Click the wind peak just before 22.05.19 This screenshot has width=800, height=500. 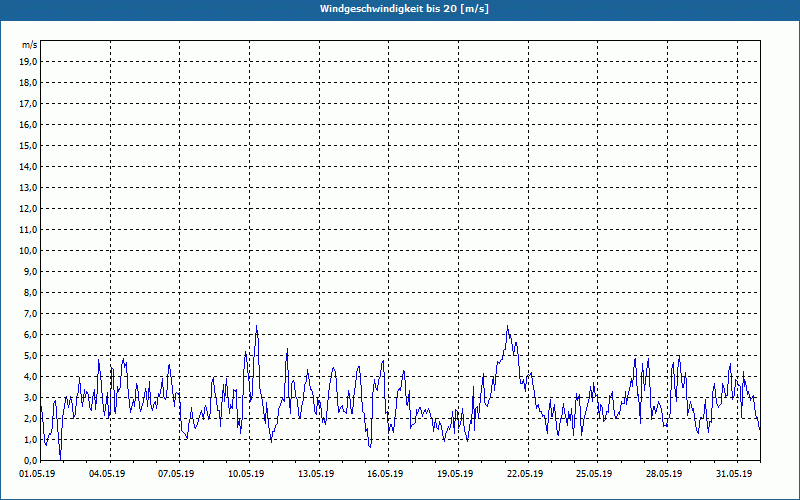(x=507, y=327)
